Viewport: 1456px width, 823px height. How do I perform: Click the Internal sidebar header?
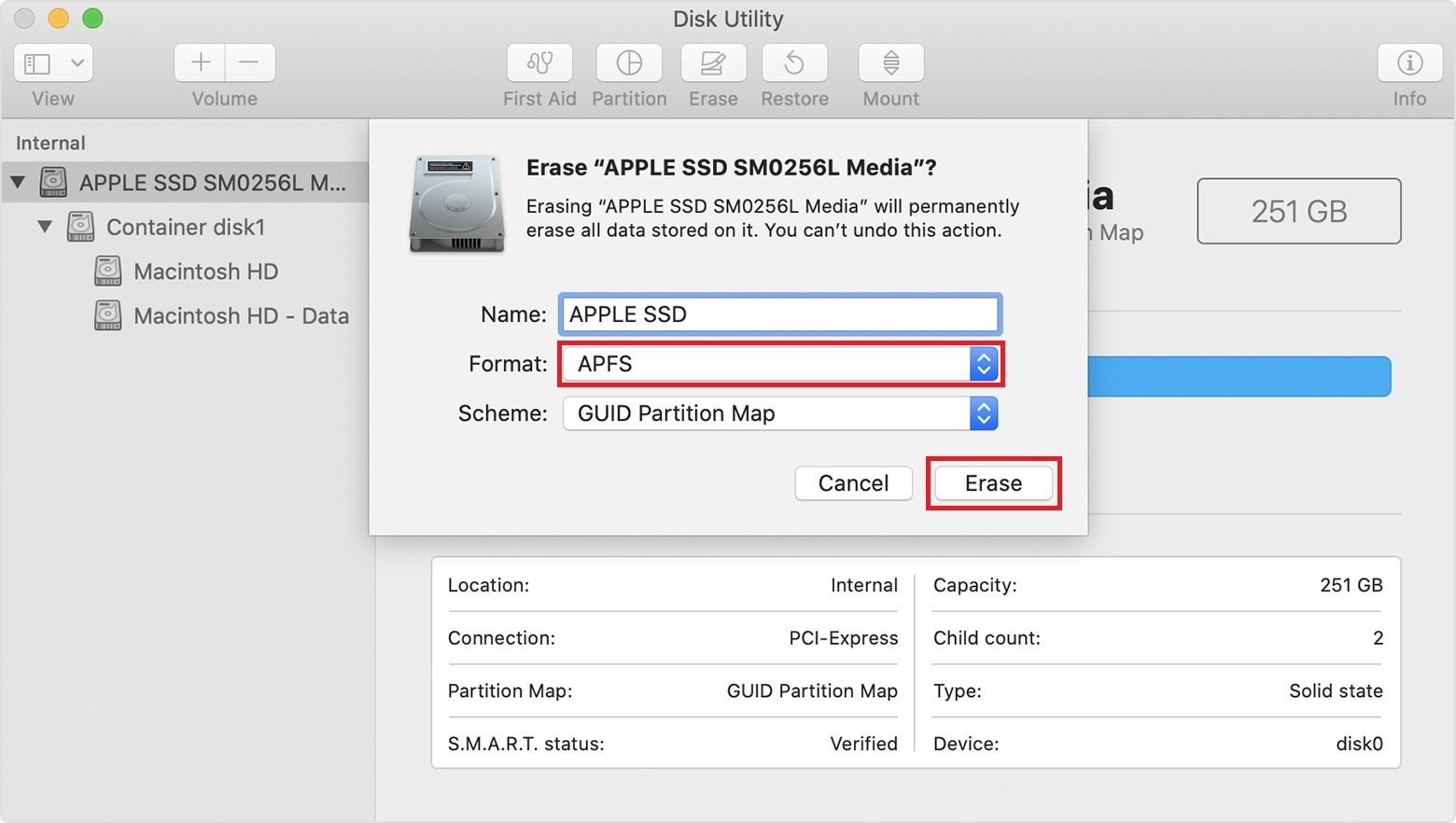pyautogui.click(x=50, y=143)
